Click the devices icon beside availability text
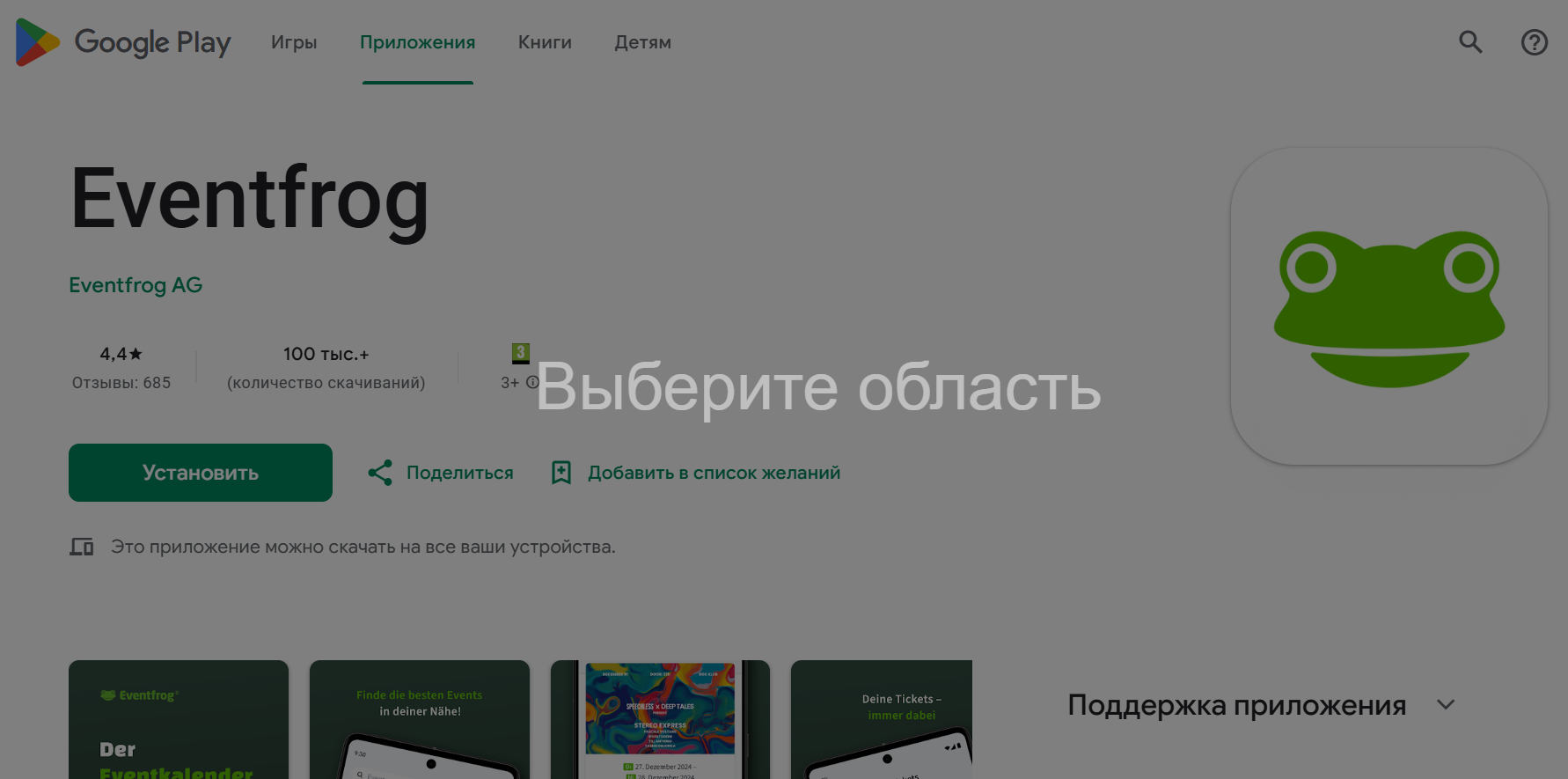The height and width of the screenshot is (779, 1568). point(82,547)
